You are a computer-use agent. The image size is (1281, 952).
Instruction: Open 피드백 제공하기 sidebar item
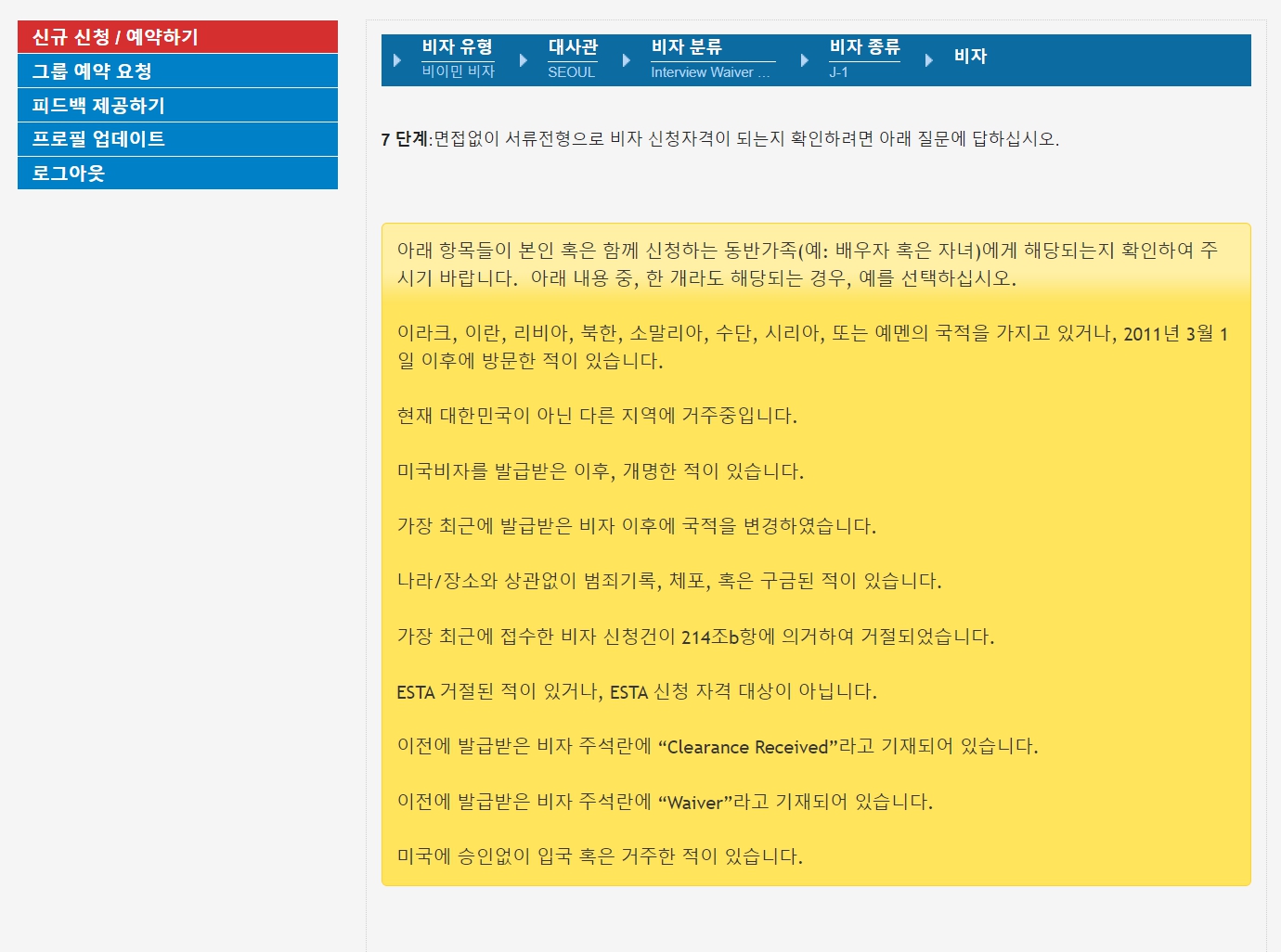(x=177, y=105)
